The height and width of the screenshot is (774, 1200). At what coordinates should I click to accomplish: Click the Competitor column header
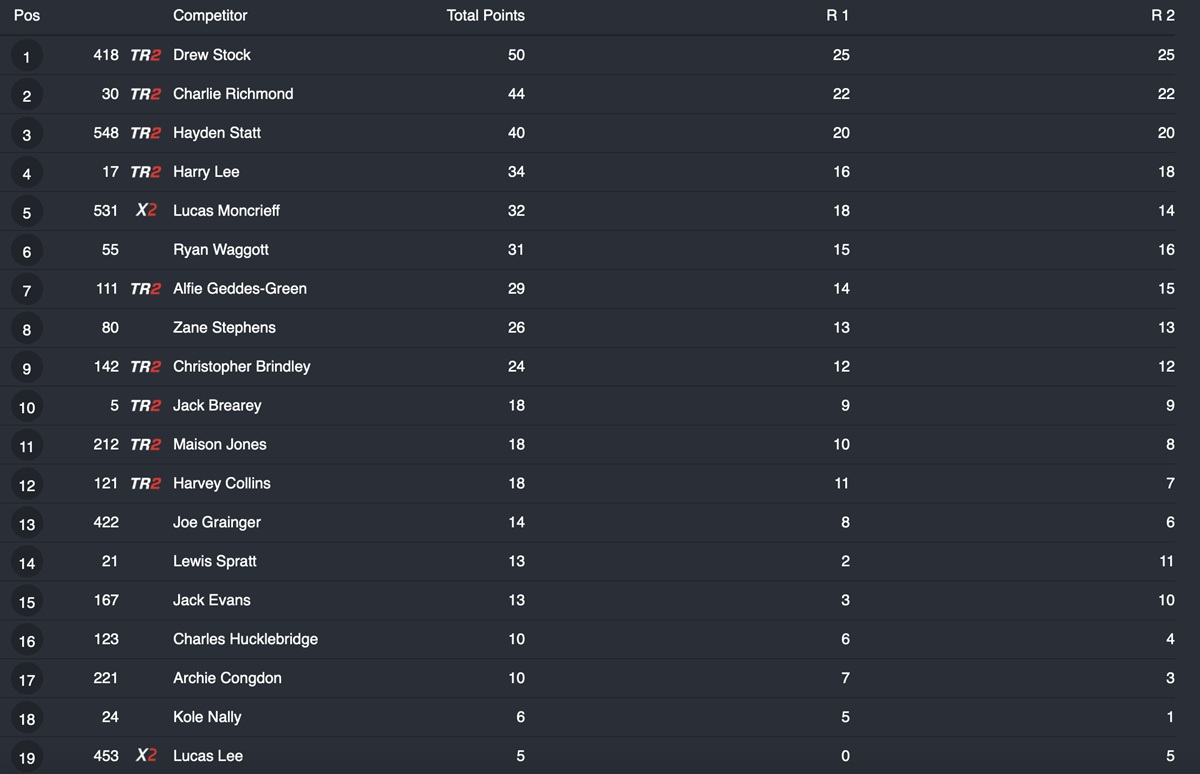tap(210, 16)
